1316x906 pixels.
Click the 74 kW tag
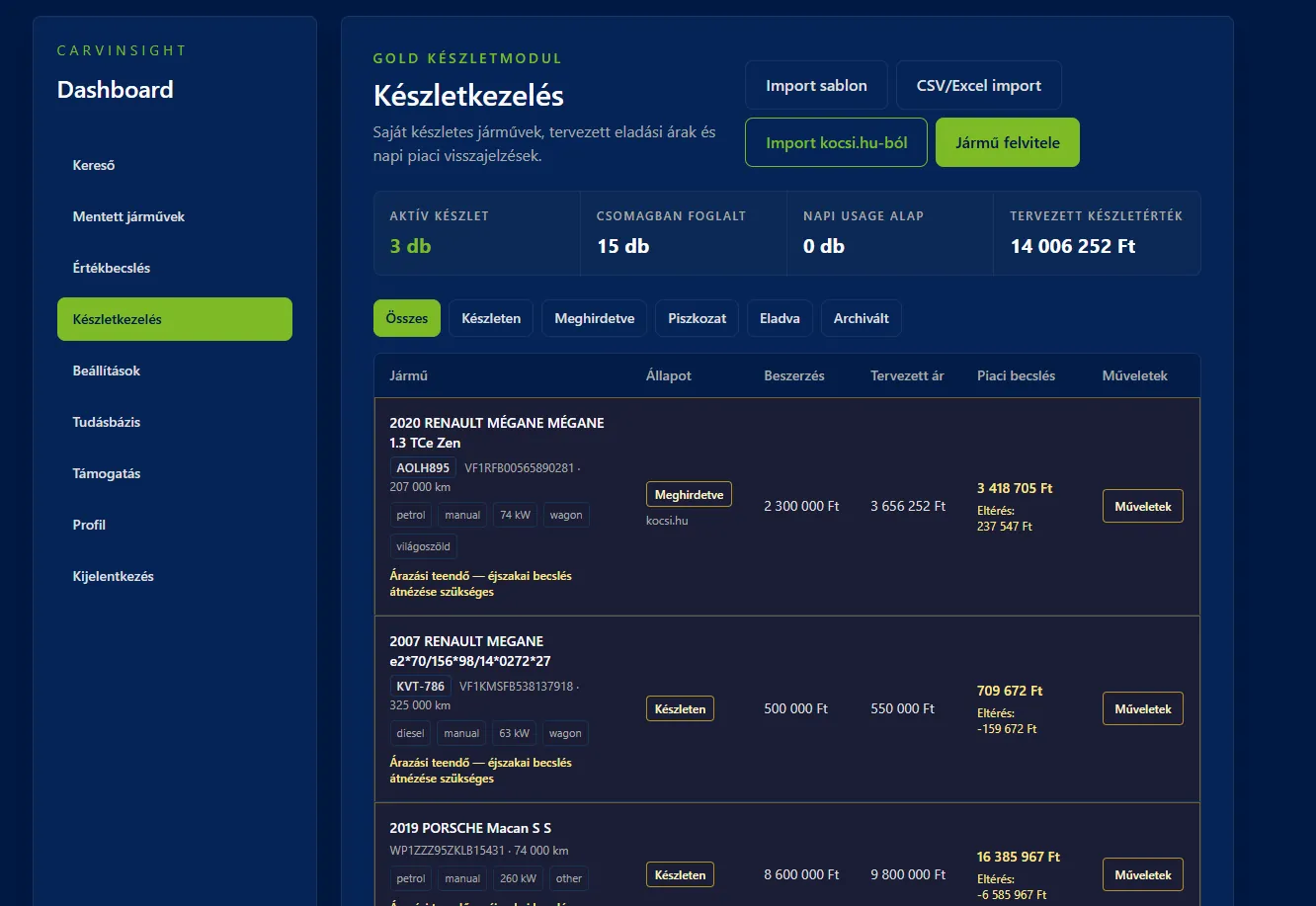click(515, 515)
